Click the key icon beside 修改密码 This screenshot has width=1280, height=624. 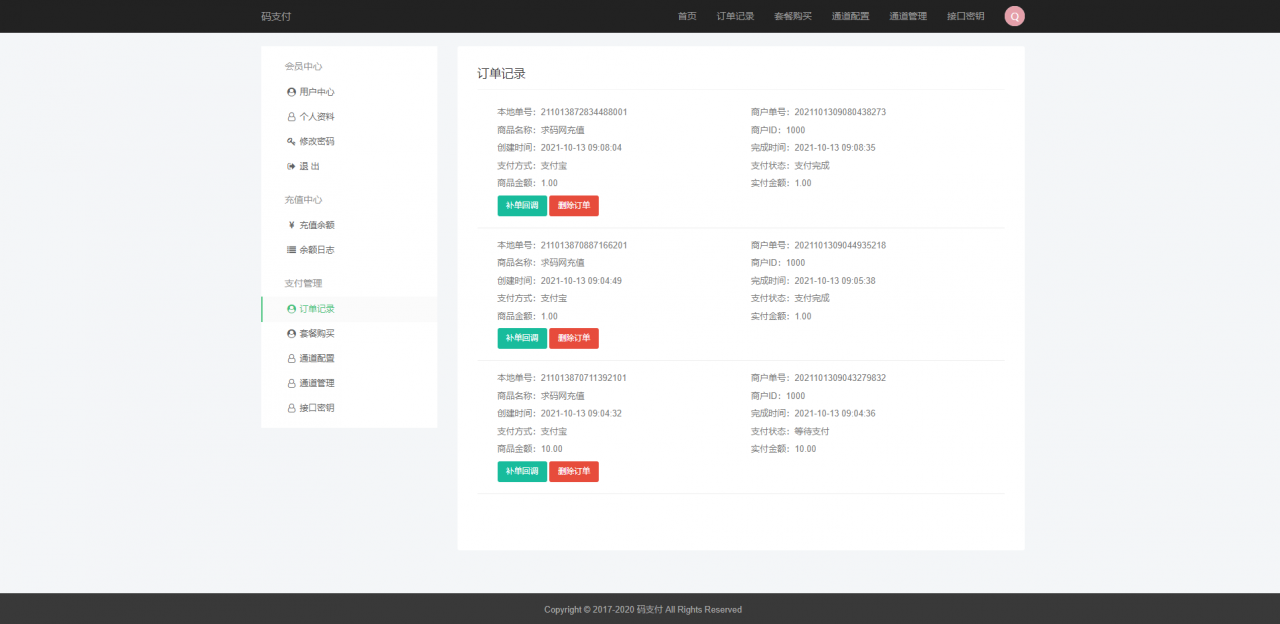(291, 141)
